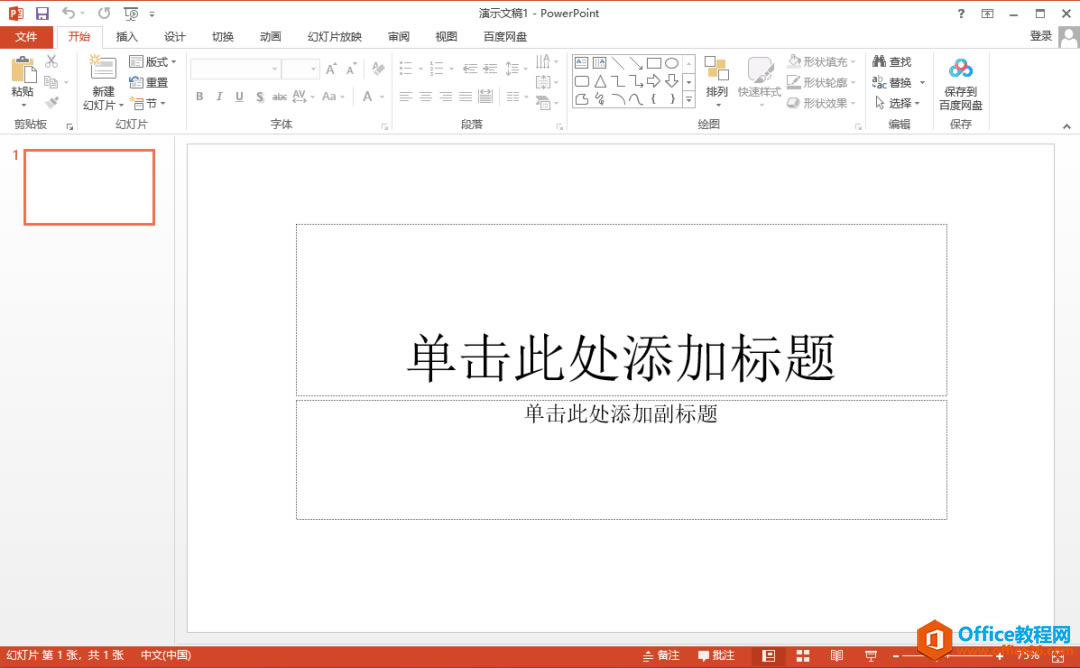The image size is (1080, 668).
Task: Select slide 1 thumbnail
Action: click(89, 187)
